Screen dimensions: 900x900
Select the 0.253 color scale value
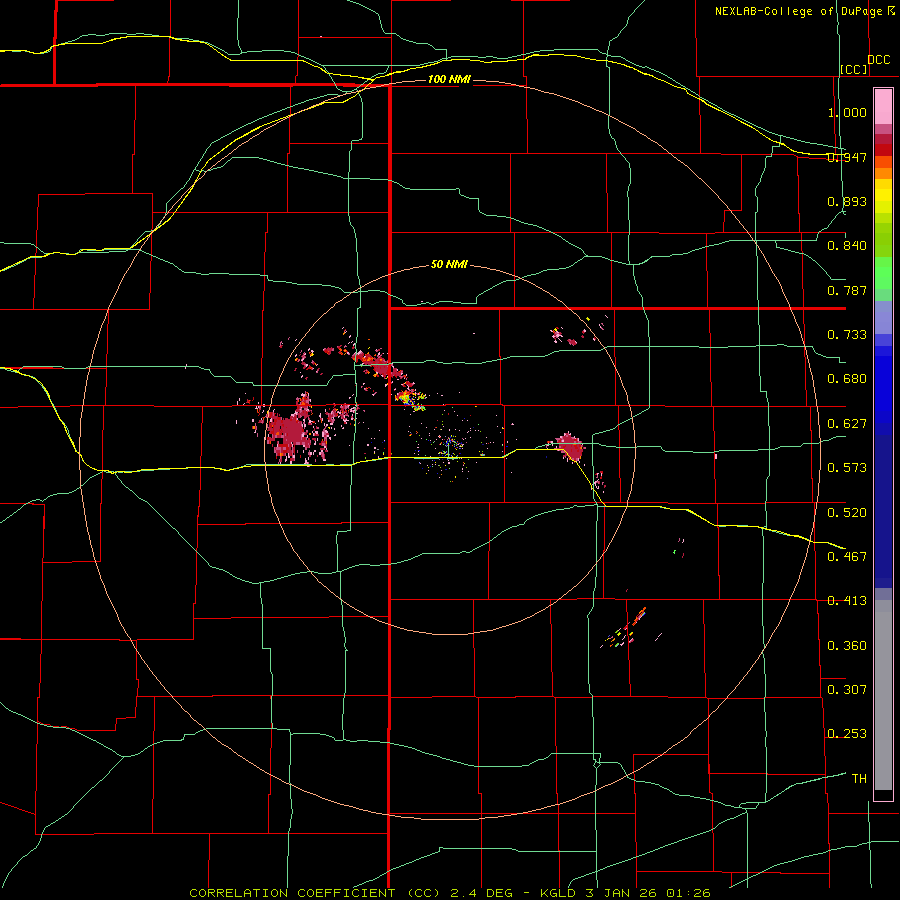847,734
